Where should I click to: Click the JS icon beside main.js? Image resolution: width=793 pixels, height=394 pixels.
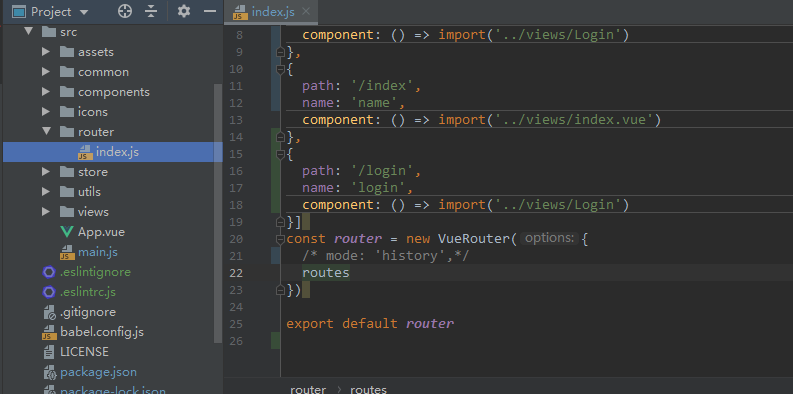pos(67,252)
